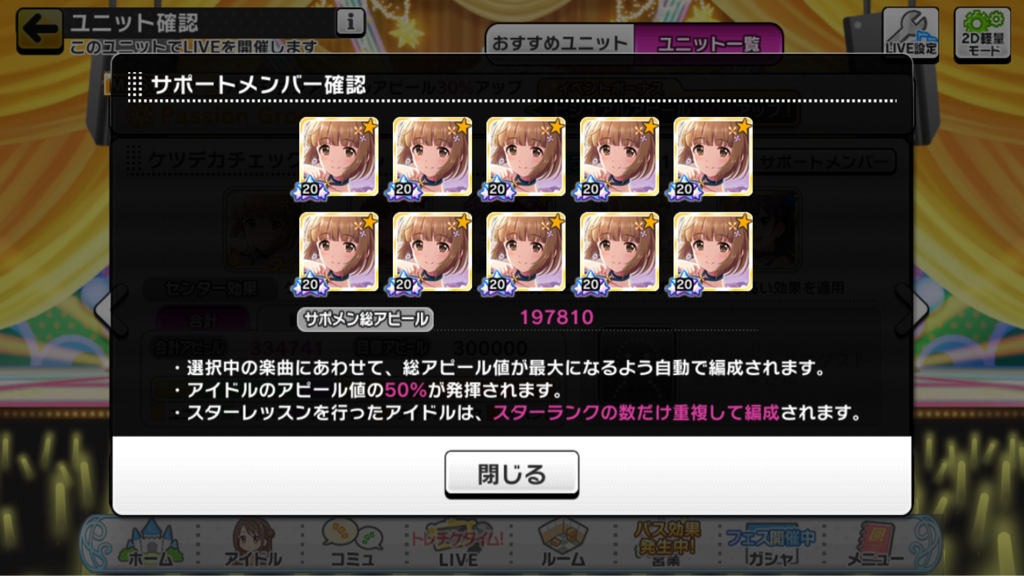Click the 閉じる button
This screenshot has width=1024, height=576.
tap(511, 474)
